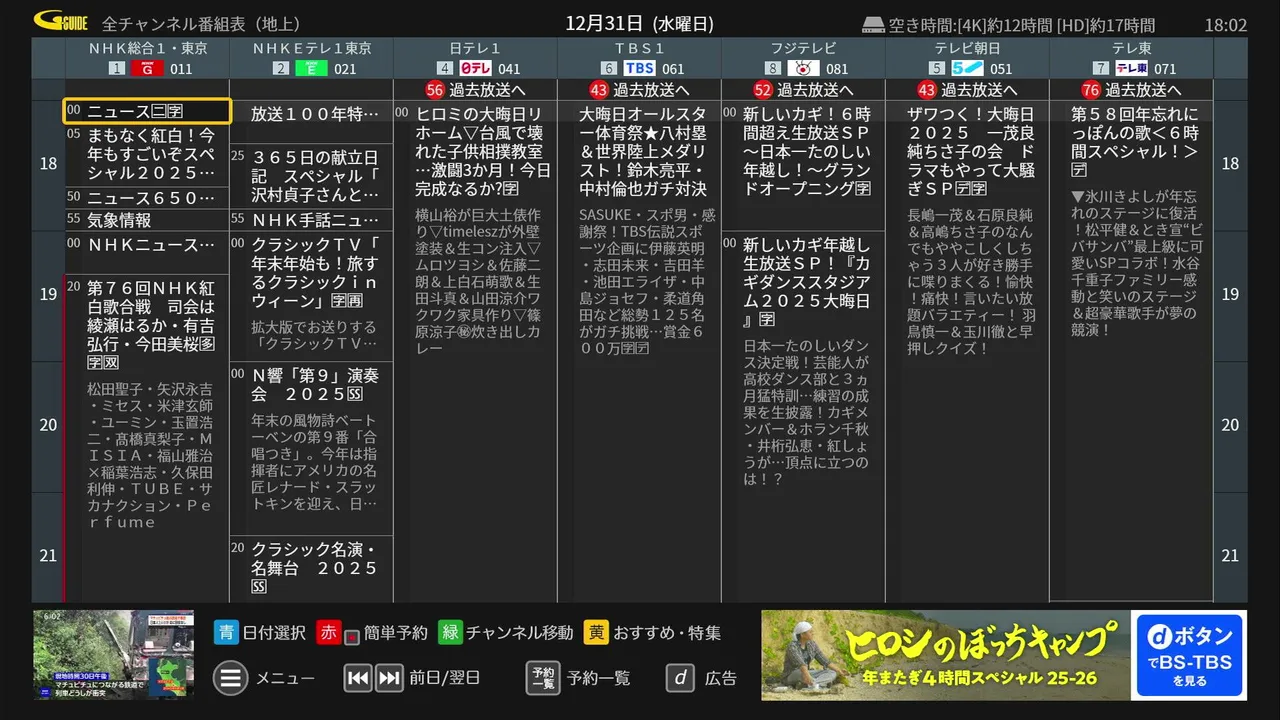
Task: Click the NHK General red G channel logo
Action: 147,68
